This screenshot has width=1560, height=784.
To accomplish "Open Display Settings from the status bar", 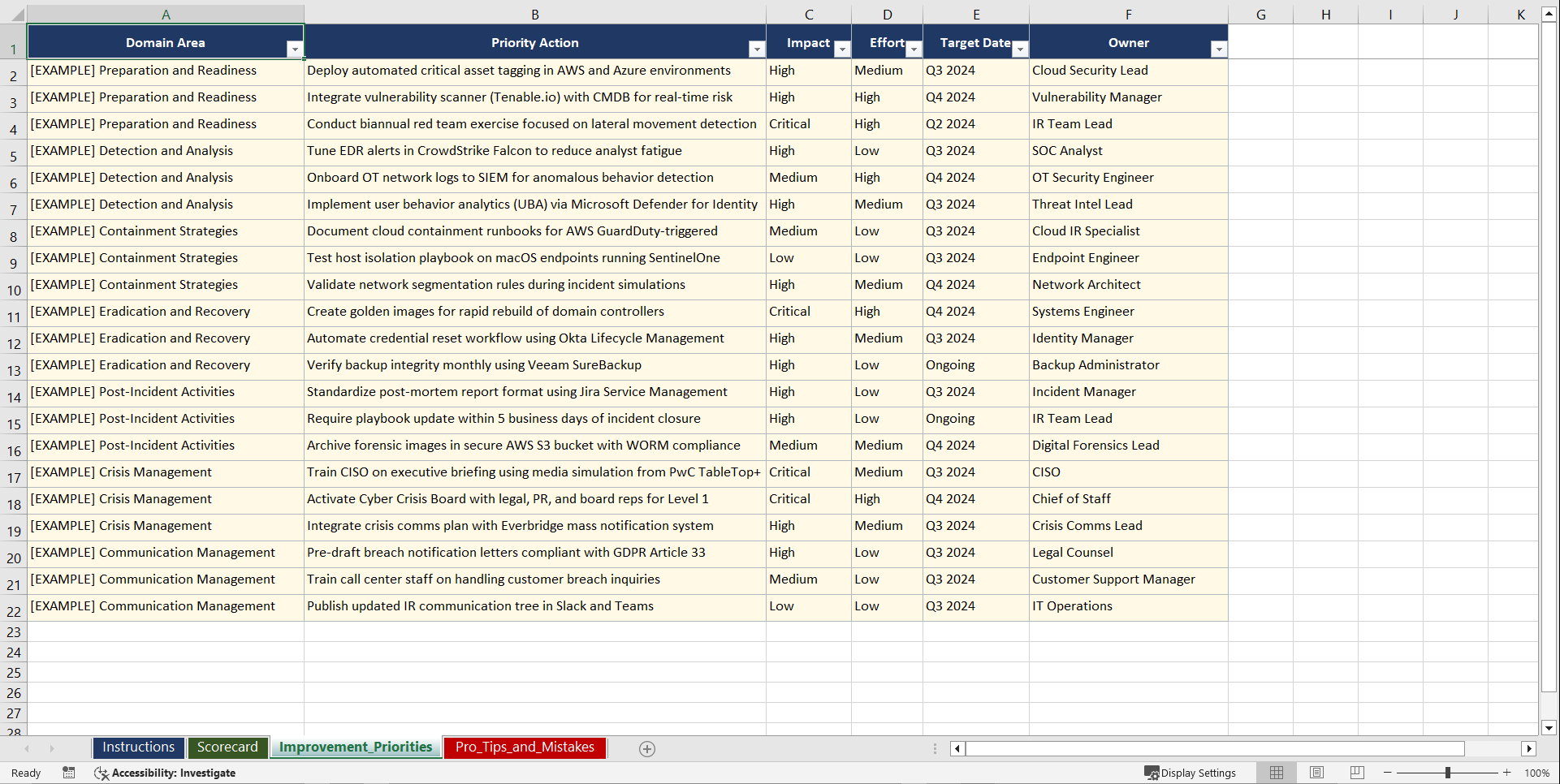I will [1191, 773].
